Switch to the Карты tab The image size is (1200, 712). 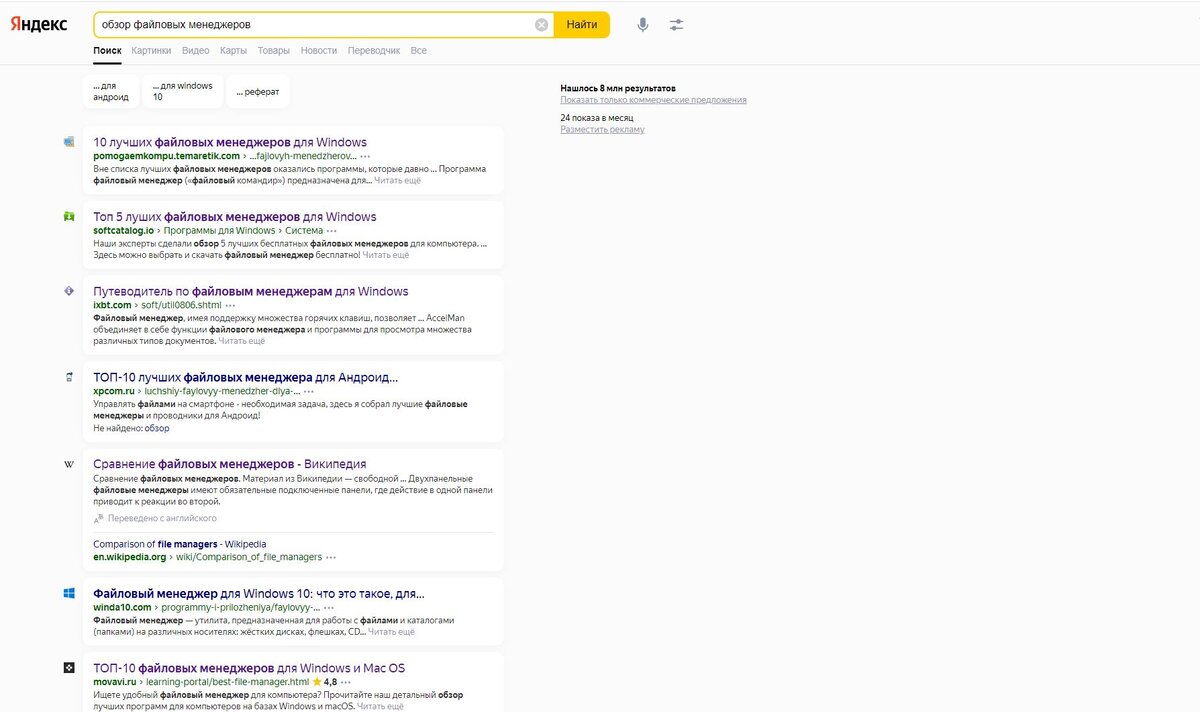coord(234,50)
